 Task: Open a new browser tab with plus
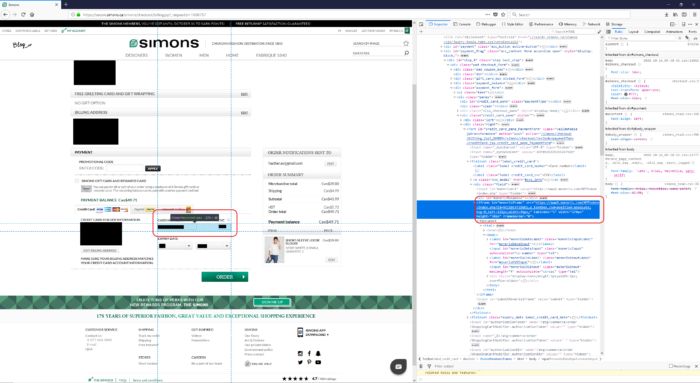pos(65,4)
